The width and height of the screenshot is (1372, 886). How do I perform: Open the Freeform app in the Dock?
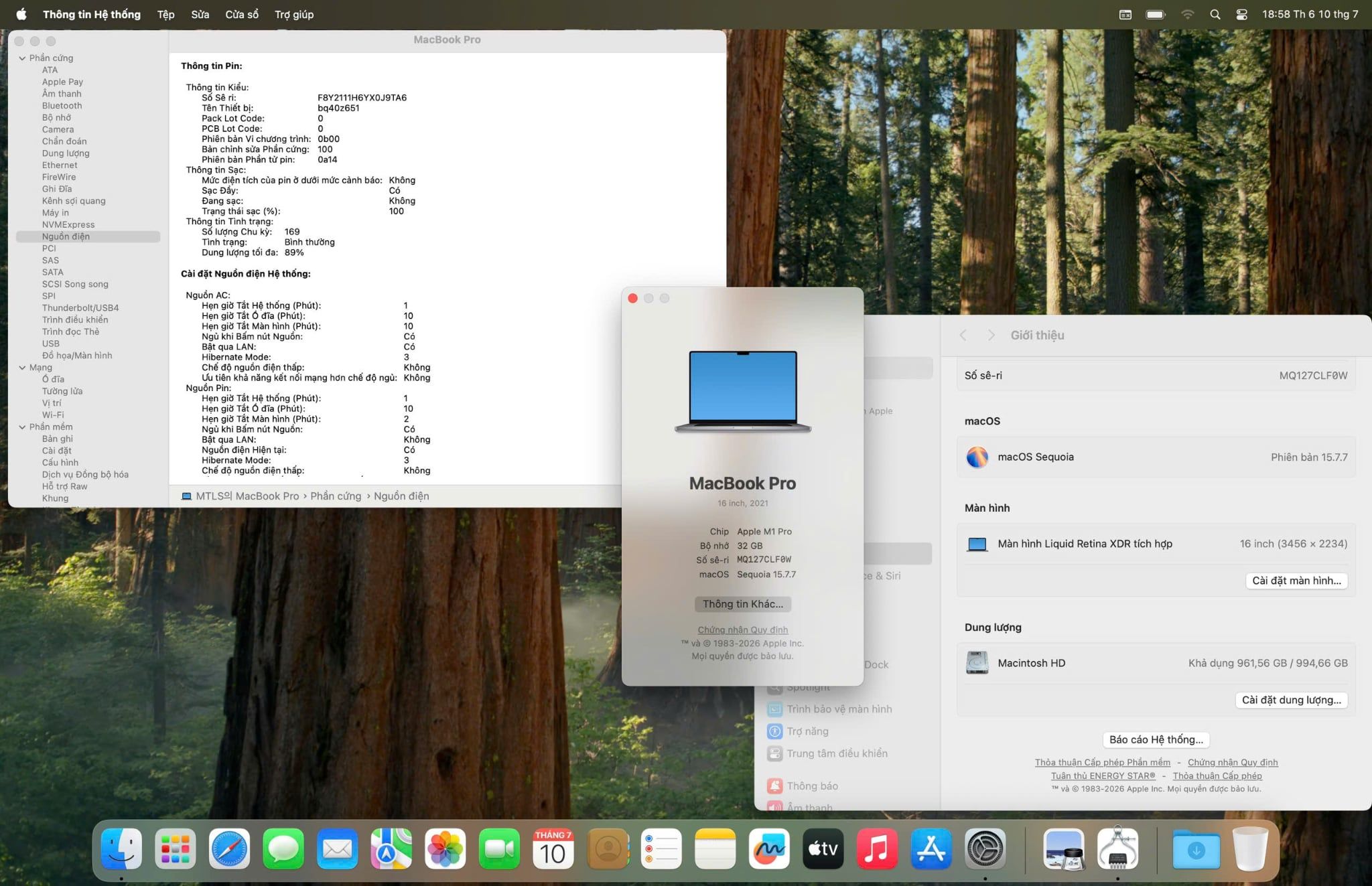[x=769, y=848]
